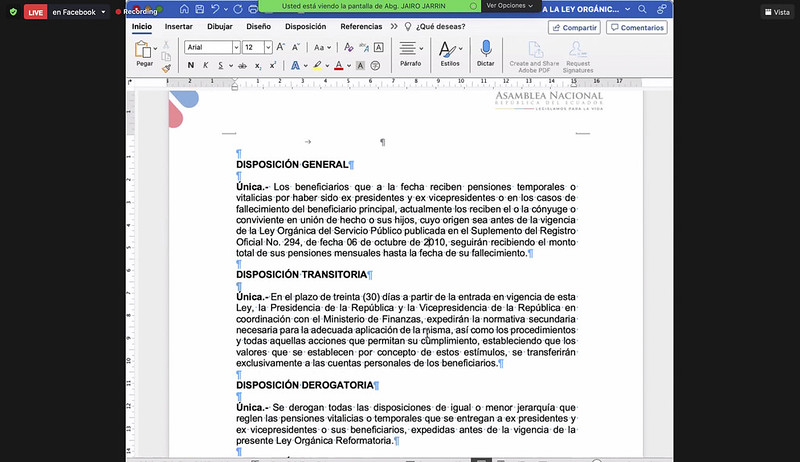This screenshot has height=462, width=800.
Task: Open the highlight color picker arrow
Action: point(327,66)
